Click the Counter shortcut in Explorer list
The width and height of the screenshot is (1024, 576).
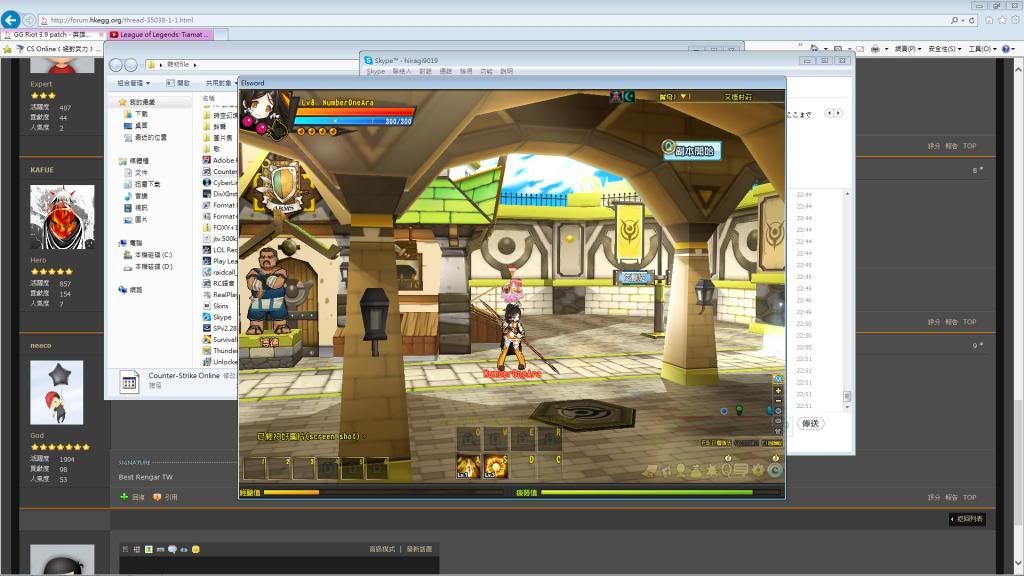click(220, 171)
